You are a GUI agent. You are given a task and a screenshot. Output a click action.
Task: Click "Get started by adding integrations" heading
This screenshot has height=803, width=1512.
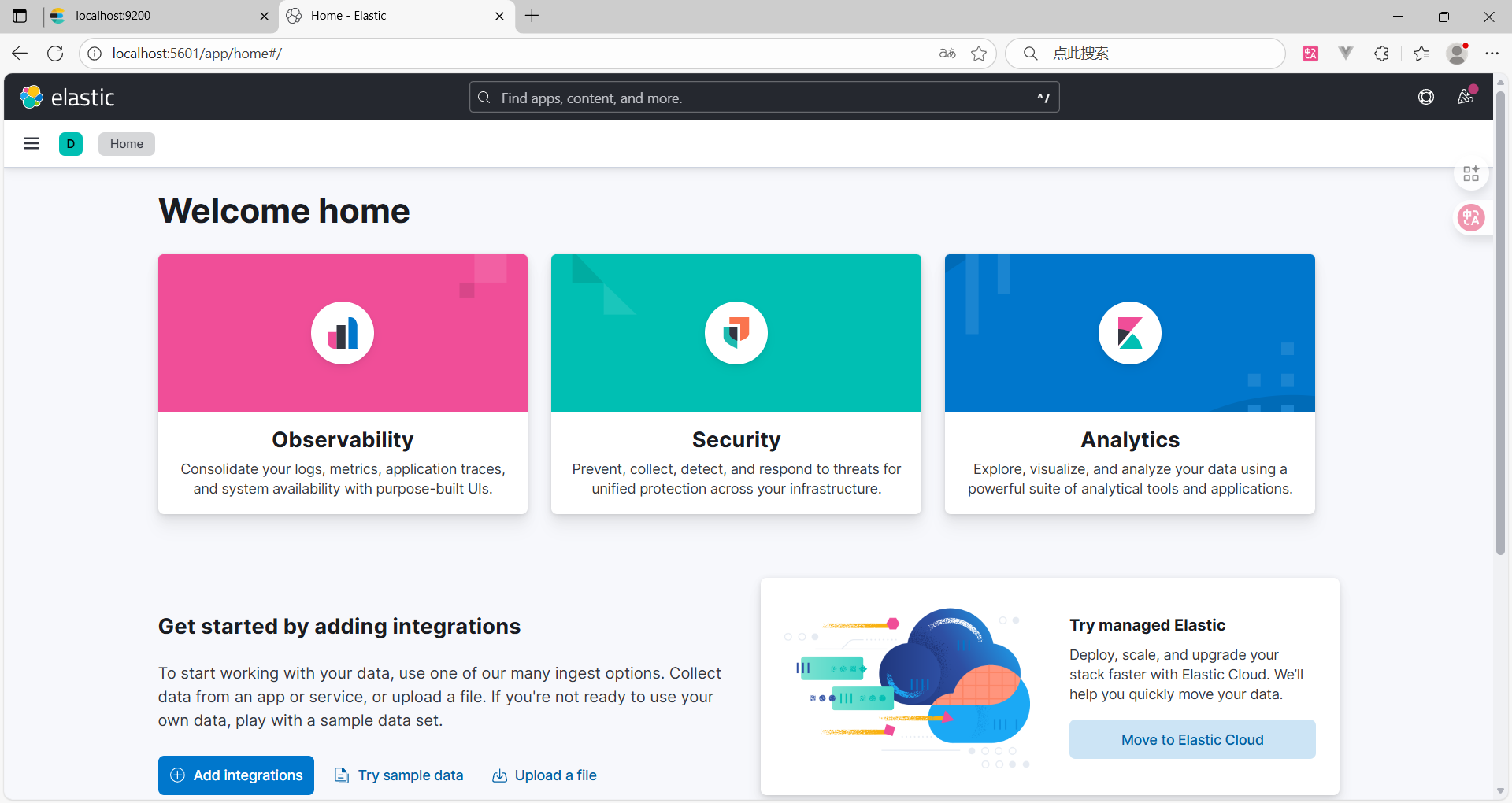tap(339, 627)
